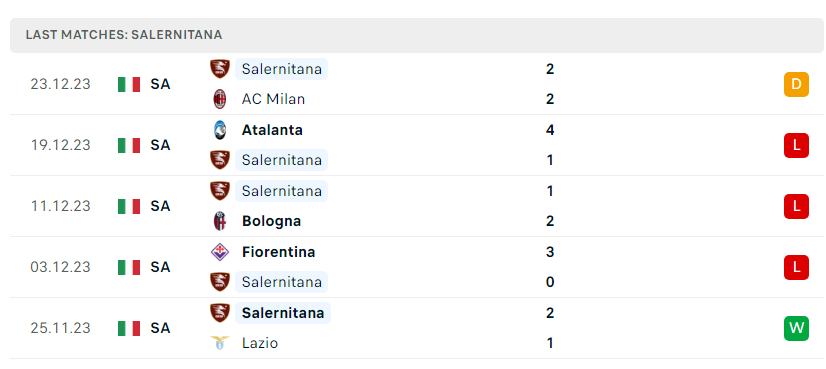Viewport: 826px width, 369px height.
Task: Click the green W win result badge
Action: pyautogui.click(x=796, y=328)
